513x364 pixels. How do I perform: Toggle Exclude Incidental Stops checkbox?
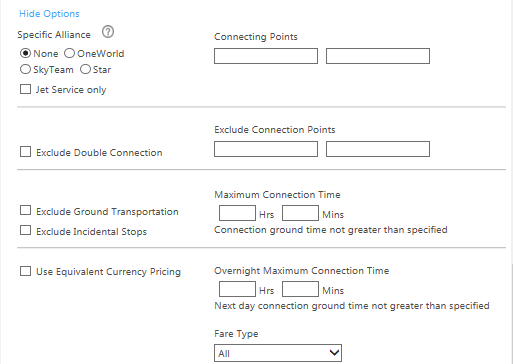[25, 230]
